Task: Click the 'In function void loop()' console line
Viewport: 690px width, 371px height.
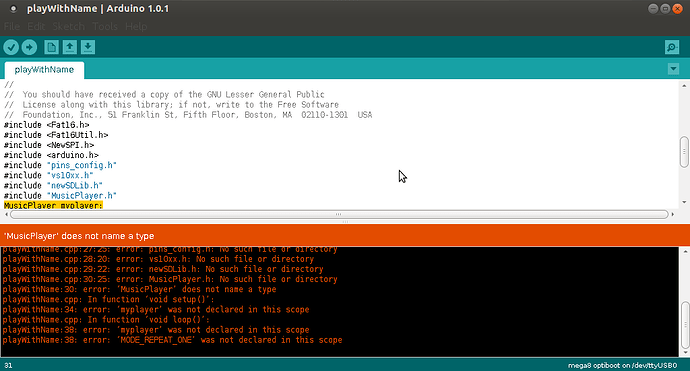Action: tap(106, 320)
